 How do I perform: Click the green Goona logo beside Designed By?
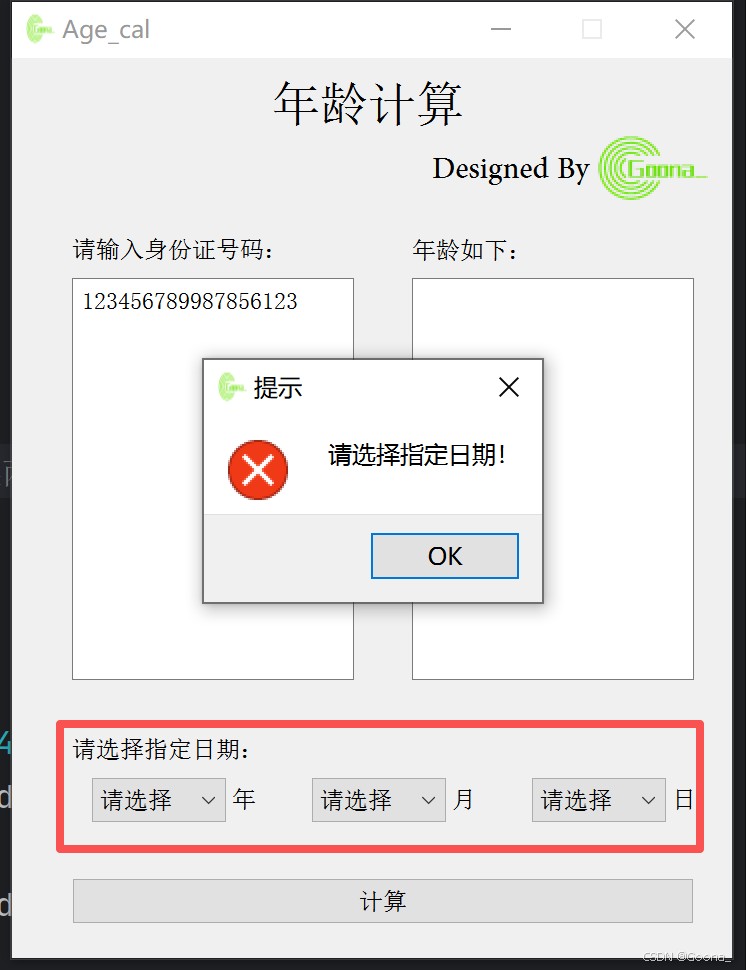point(652,168)
